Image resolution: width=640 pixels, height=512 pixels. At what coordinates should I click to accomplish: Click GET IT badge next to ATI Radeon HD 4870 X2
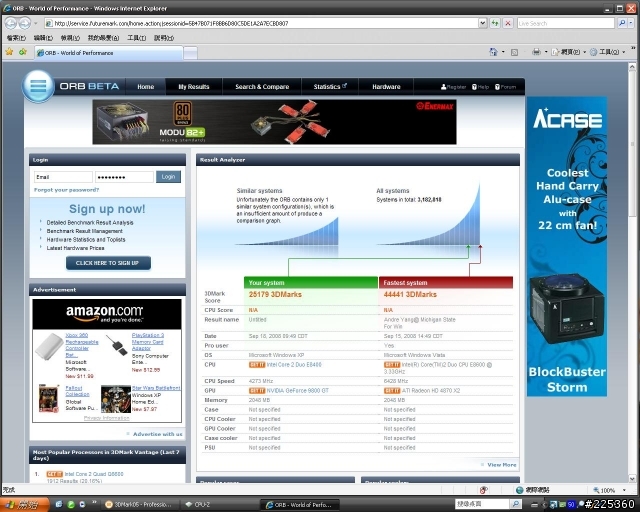pos(392,391)
